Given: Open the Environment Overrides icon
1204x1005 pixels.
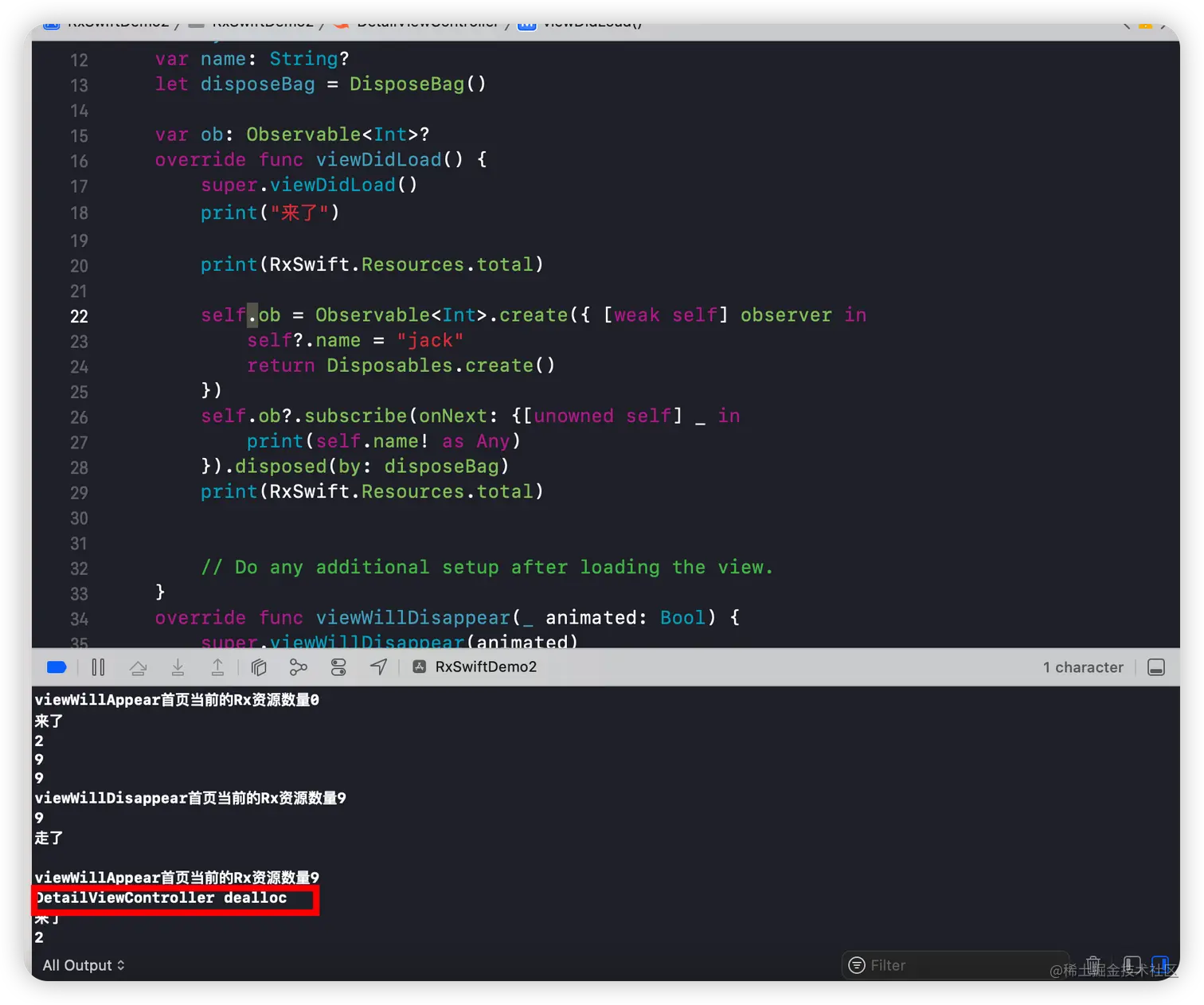Looking at the screenshot, I should [338, 667].
